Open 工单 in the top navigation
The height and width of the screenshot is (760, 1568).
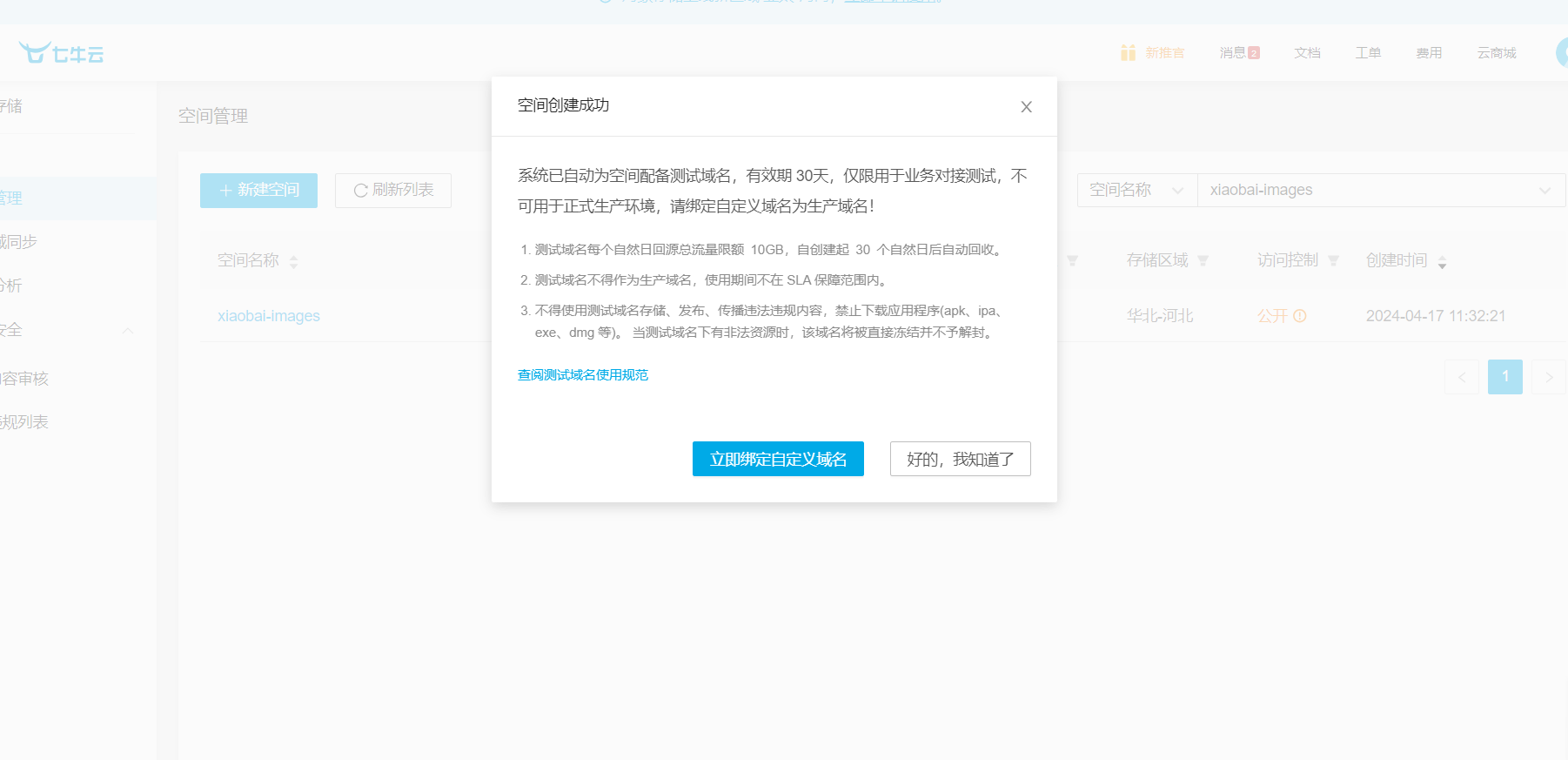click(x=1368, y=53)
